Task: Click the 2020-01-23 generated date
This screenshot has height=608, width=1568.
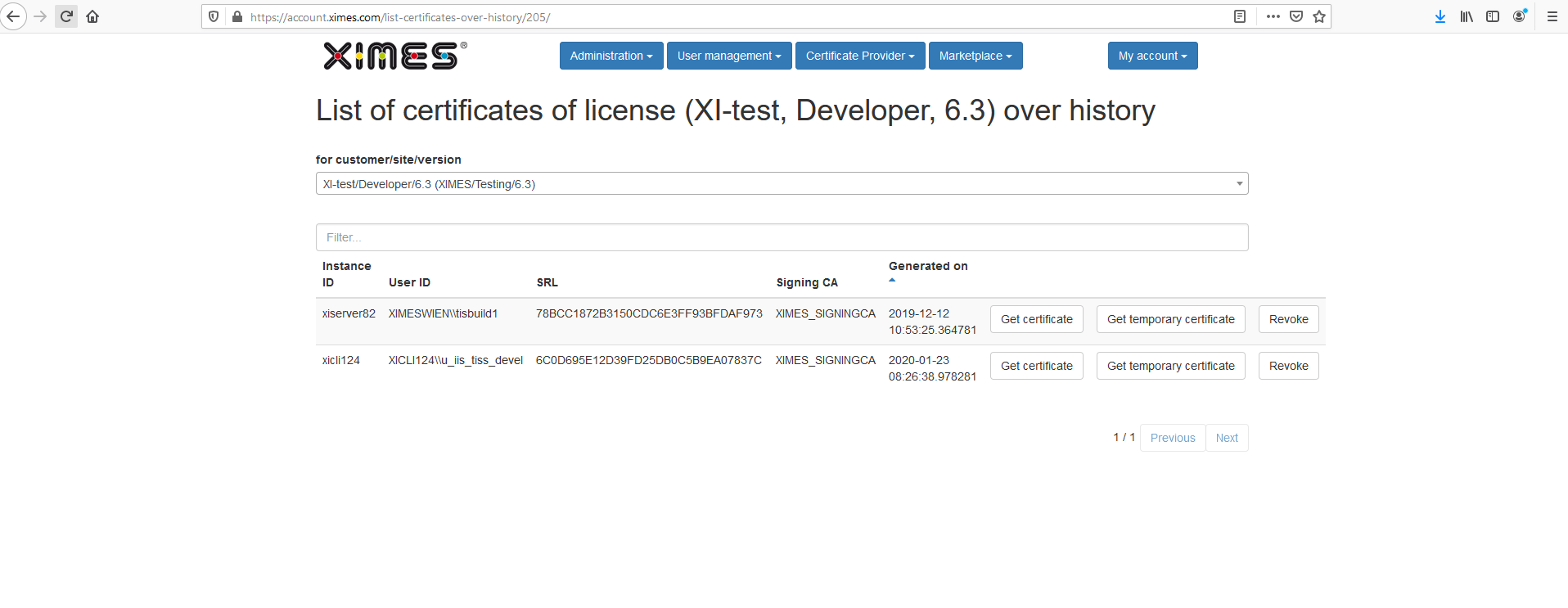Action: click(x=932, y=368)
